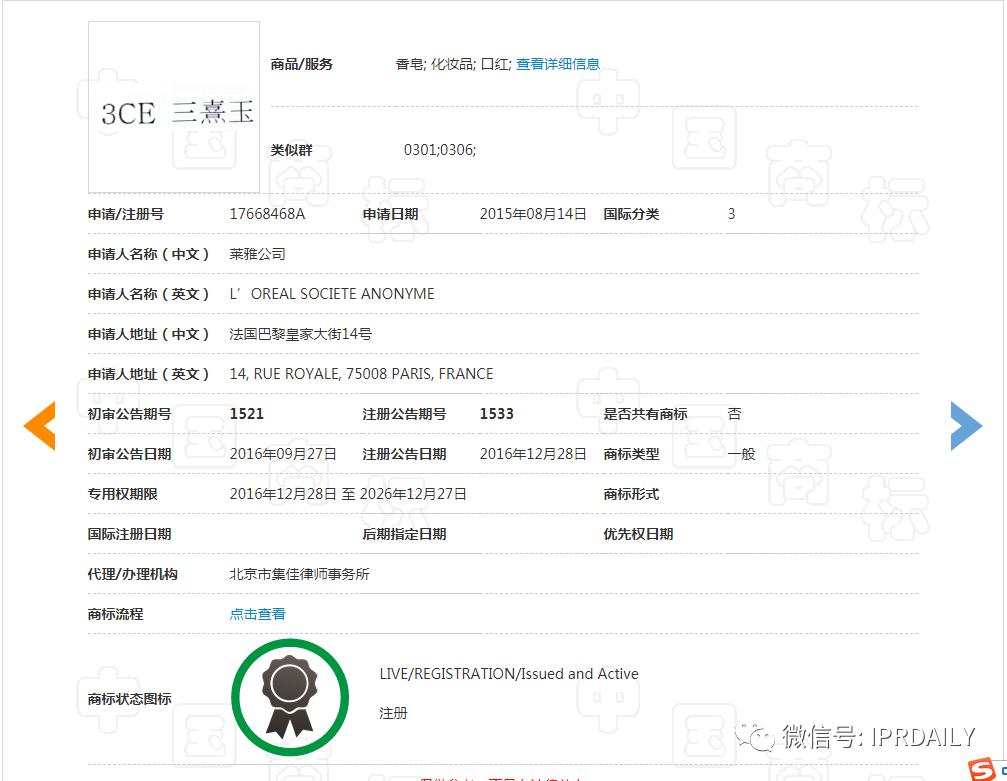Click the international class value 3
Screen dimensions: 1007x781
[731, 213]
